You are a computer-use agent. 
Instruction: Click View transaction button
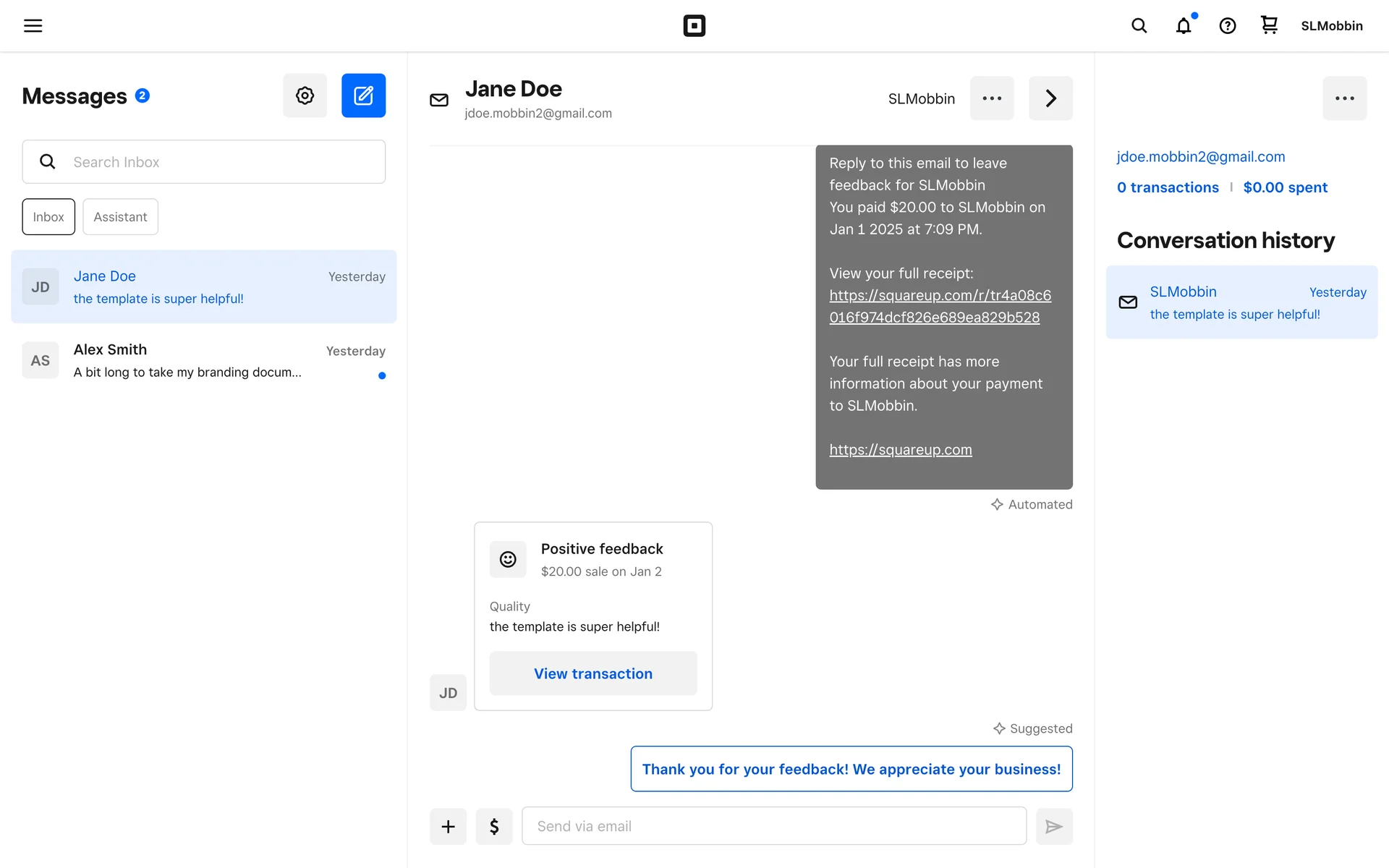pyautogui.click(x=593, y=673)
